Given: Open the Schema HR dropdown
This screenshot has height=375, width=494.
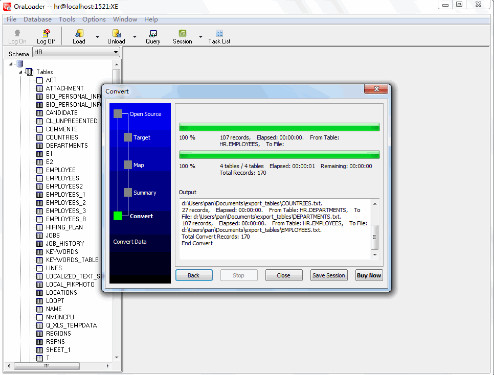Looking at the screenshot, I should click(76, 52).
